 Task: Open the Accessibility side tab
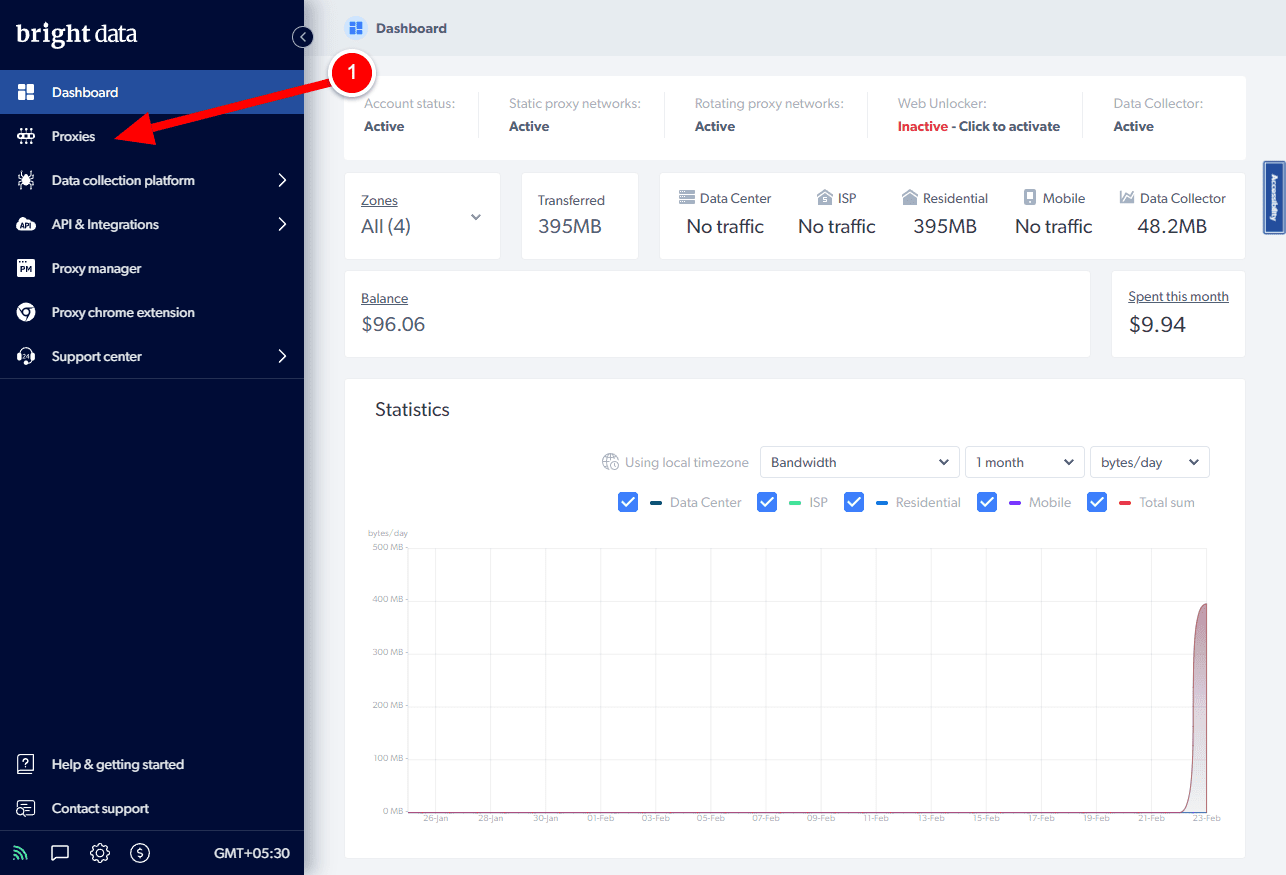(1273, 197)
